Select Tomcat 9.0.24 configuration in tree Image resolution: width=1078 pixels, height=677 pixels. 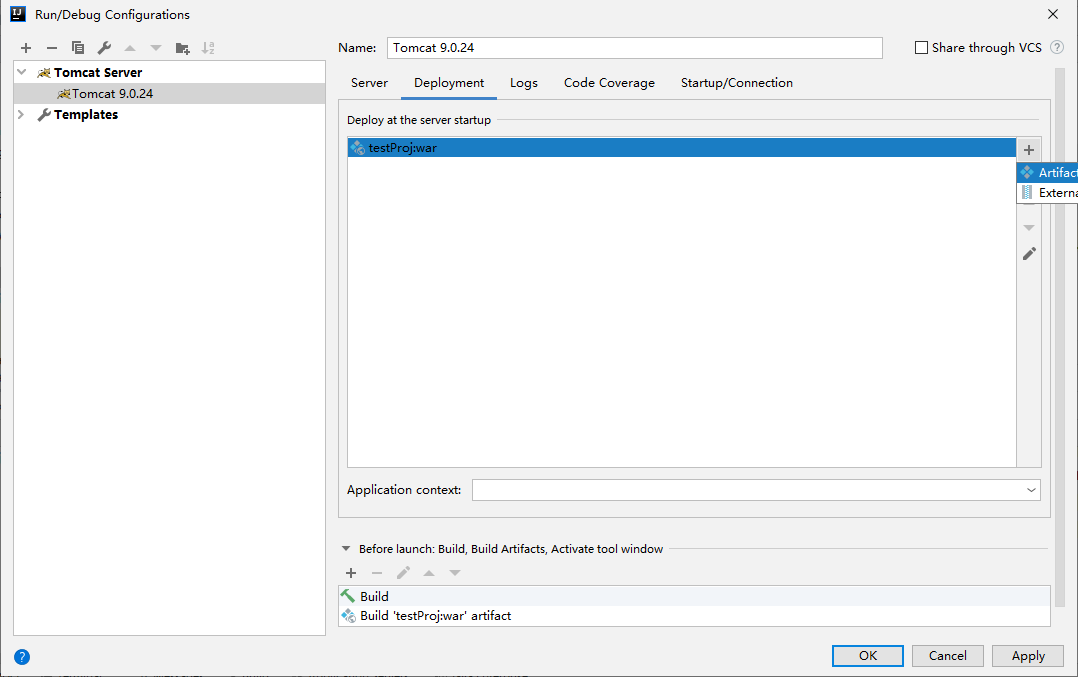(169, 93)
